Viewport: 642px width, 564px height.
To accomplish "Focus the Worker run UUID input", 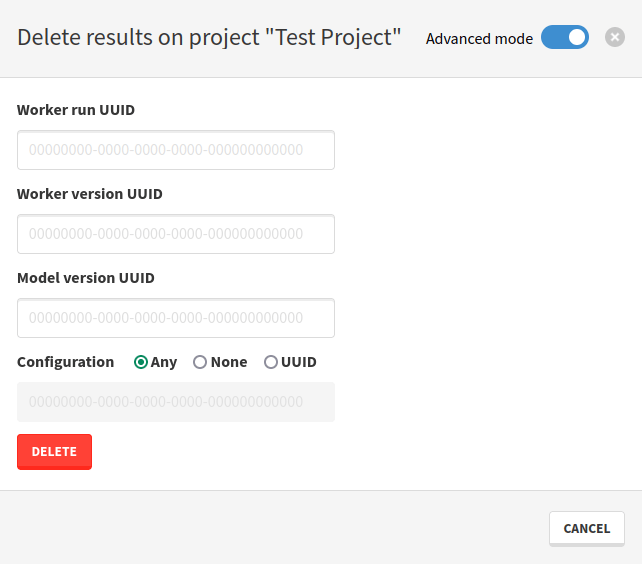I will tap(176, 150).
